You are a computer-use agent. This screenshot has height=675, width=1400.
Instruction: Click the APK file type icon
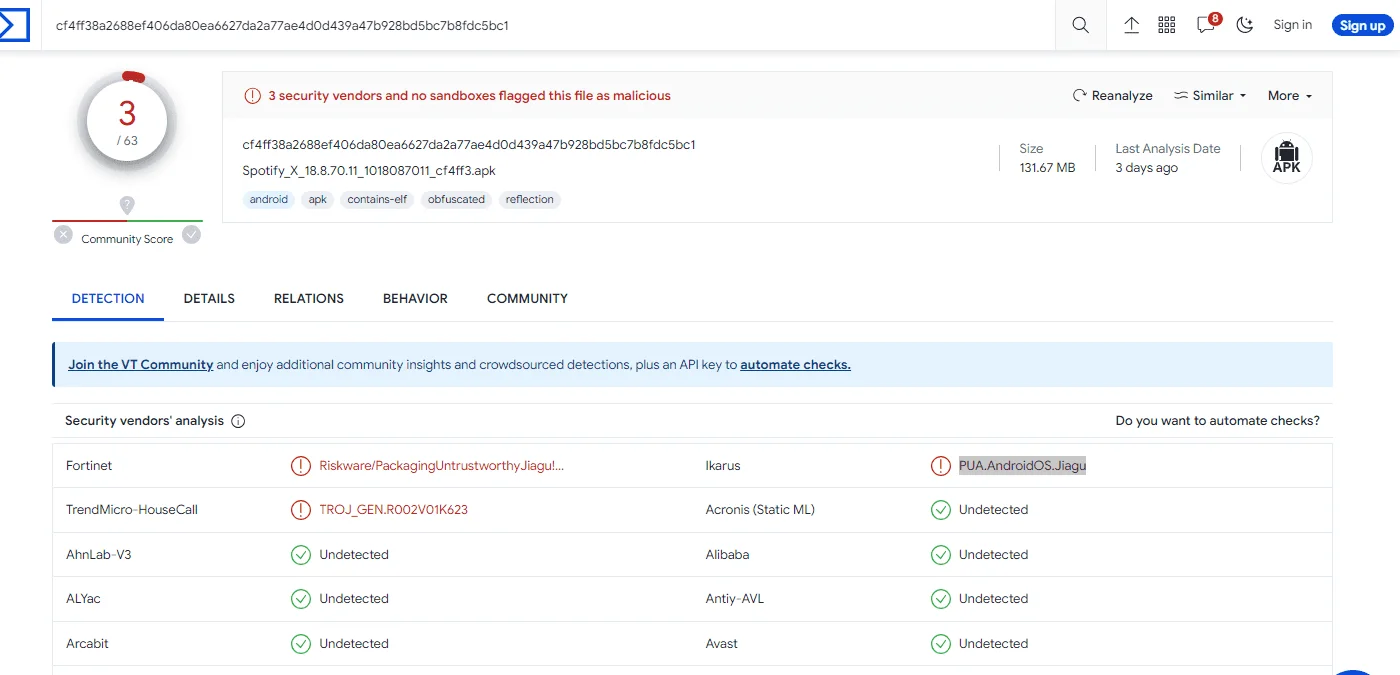(x=1286, y=158)
